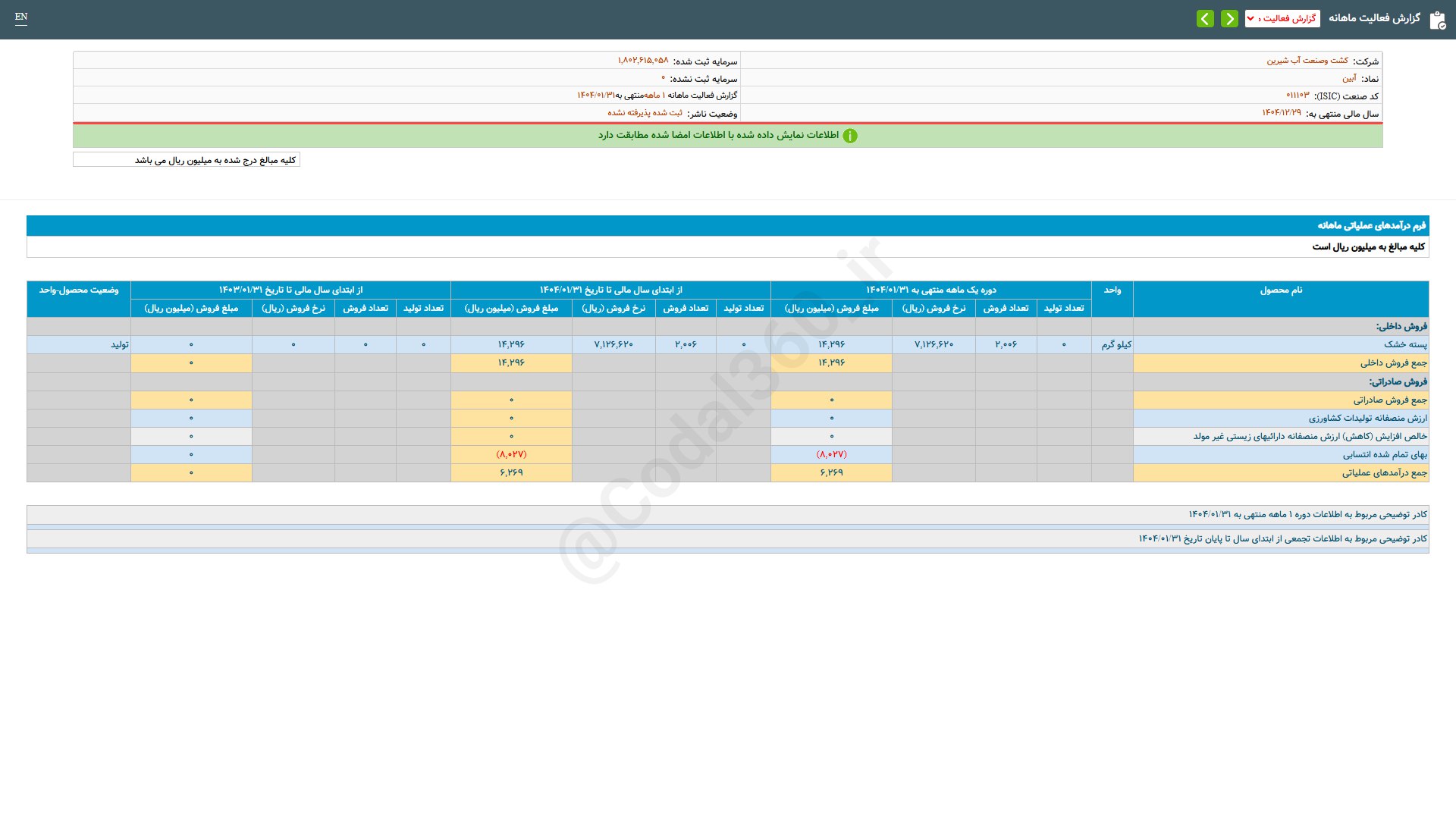Screen dimensions: 1456x819
Task: Click the بهای تمام شده انتسابی row label
Action: [1385, 454]
